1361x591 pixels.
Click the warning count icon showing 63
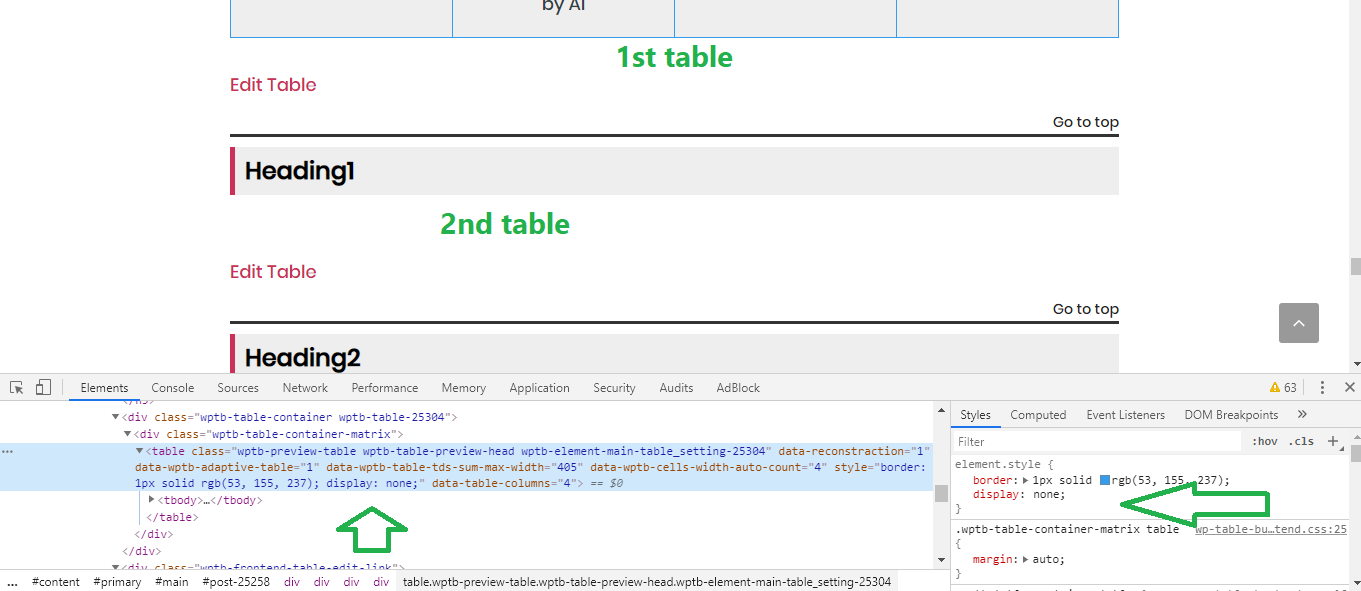[x=1283, y=388]
